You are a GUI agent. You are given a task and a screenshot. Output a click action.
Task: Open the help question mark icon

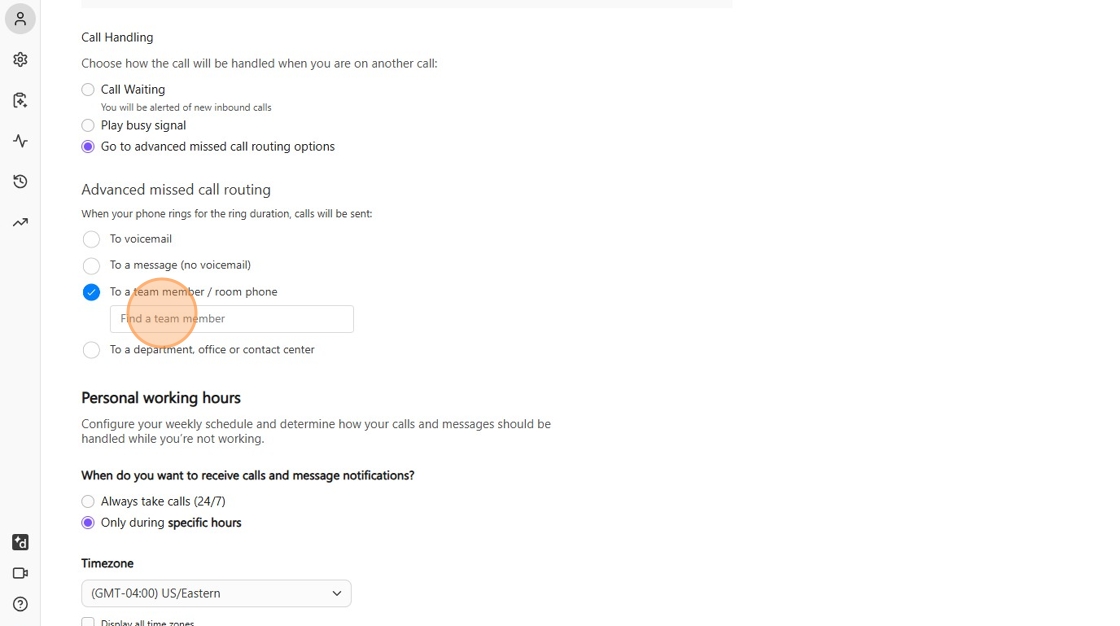[x=20, y=604]
